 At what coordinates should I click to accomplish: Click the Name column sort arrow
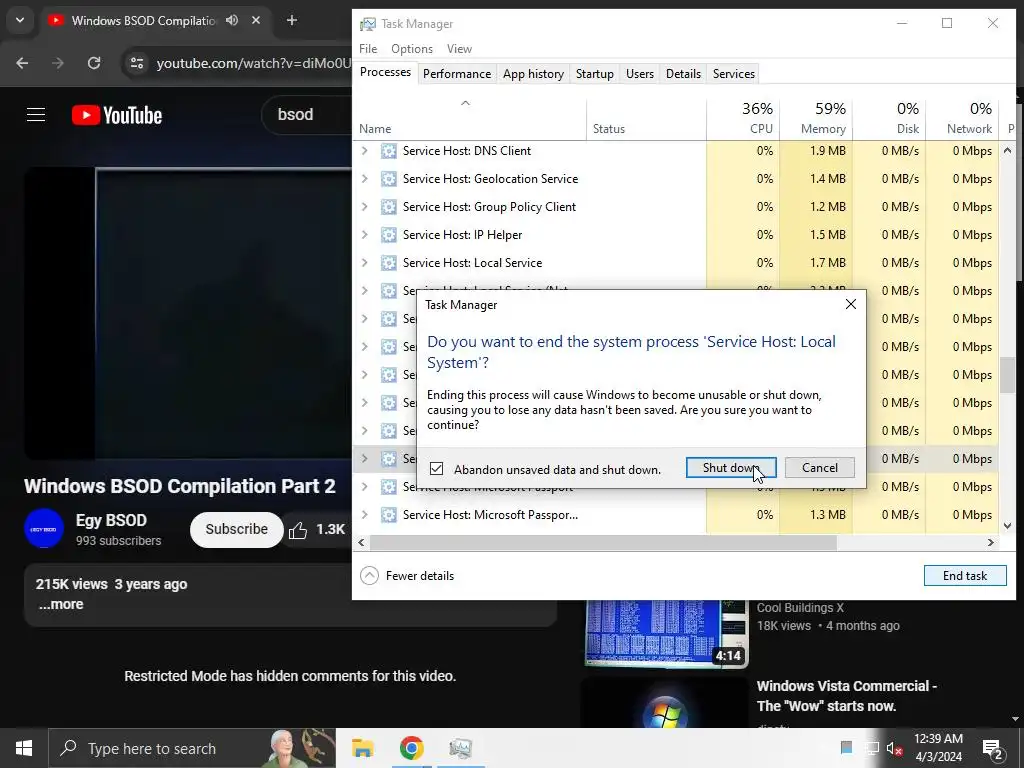tap(466, 103)
